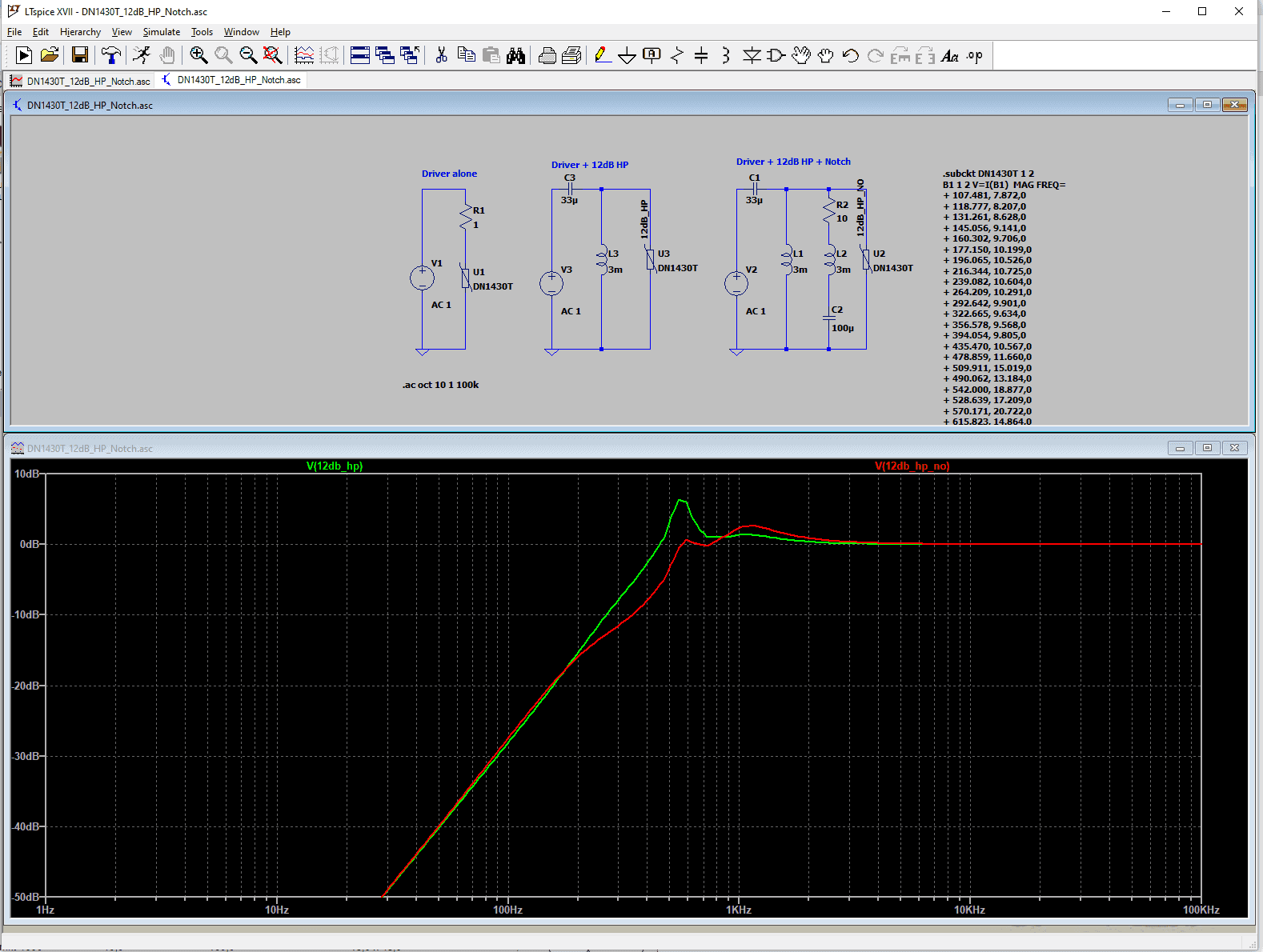Select the Draw Wire pencil tool
The image size is (1263, 952).
click(x=603, y=55)
